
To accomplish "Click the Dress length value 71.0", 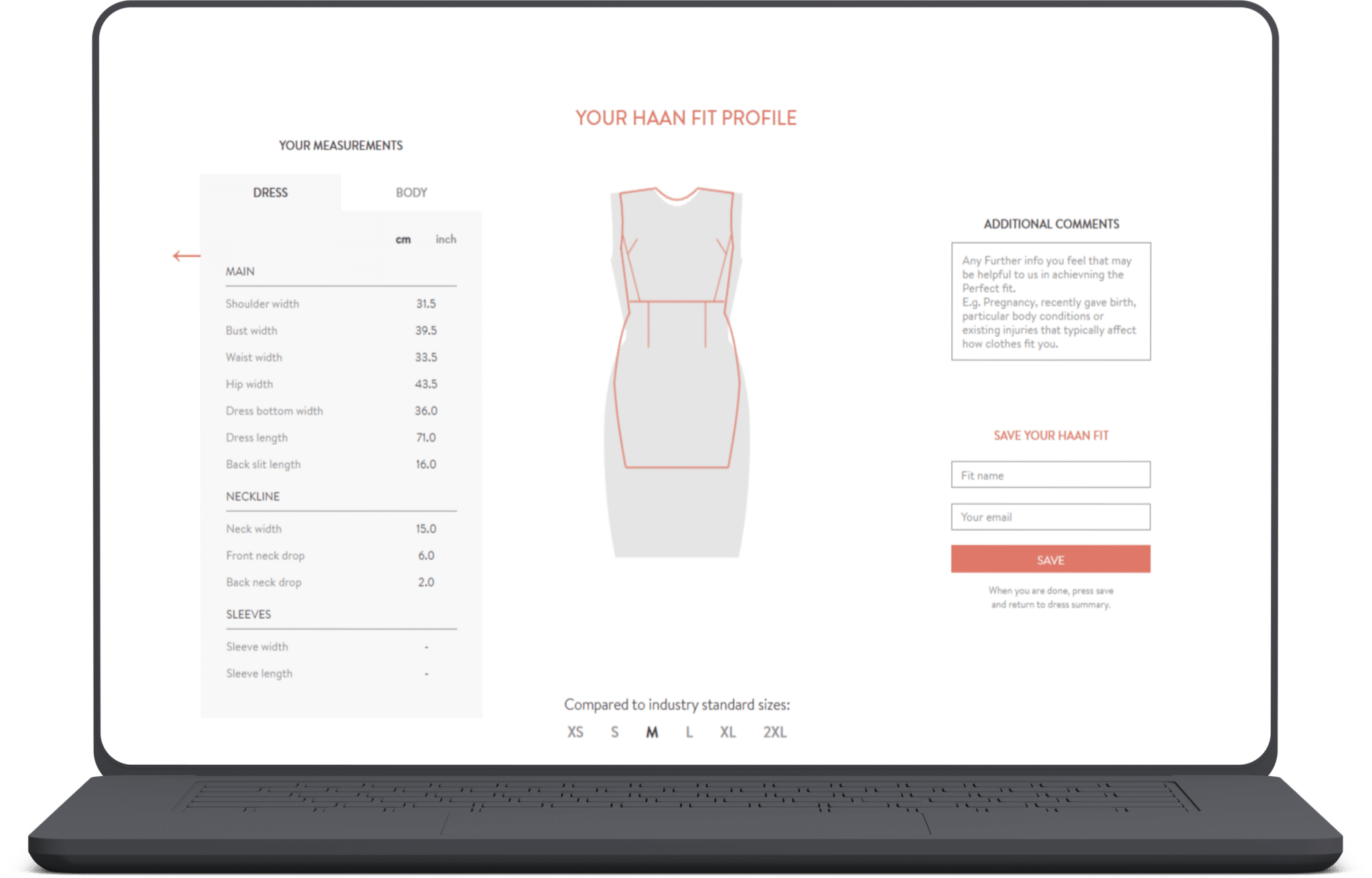I will point(426,438).
